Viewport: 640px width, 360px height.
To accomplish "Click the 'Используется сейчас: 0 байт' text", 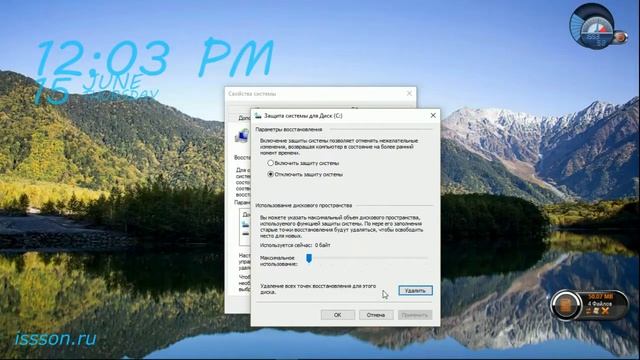I will coord(295,245).
